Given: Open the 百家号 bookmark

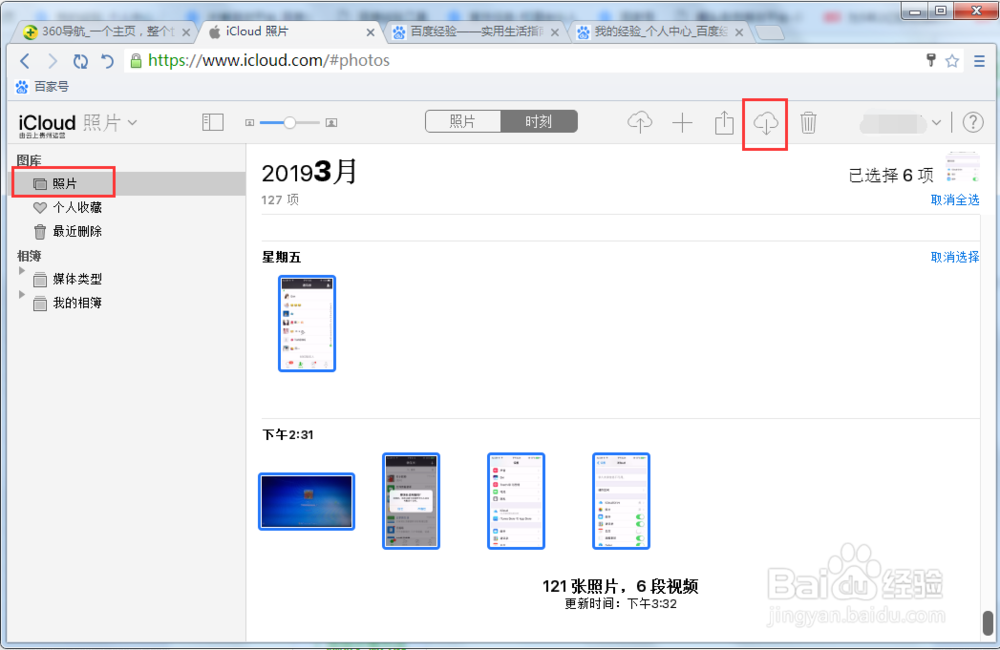Looking at the screenshot, I should (x=42, y=87).
